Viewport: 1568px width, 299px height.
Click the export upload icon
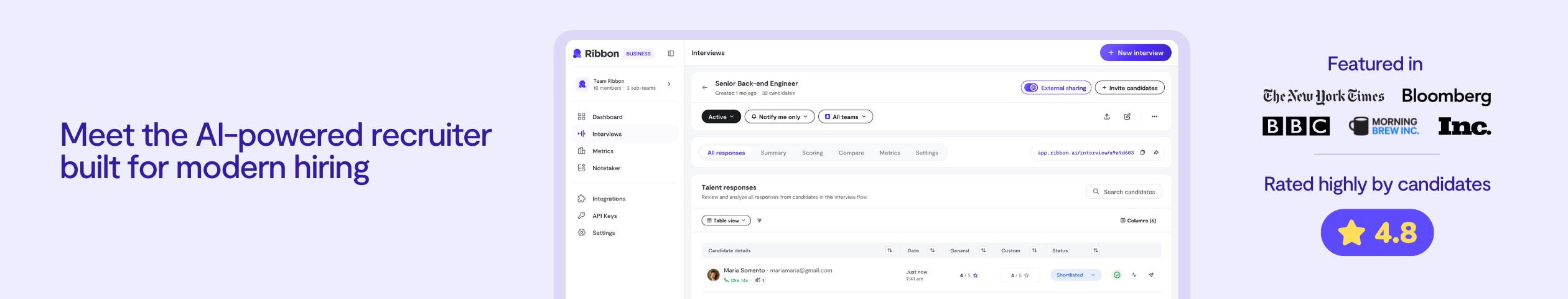[1106, 116]
